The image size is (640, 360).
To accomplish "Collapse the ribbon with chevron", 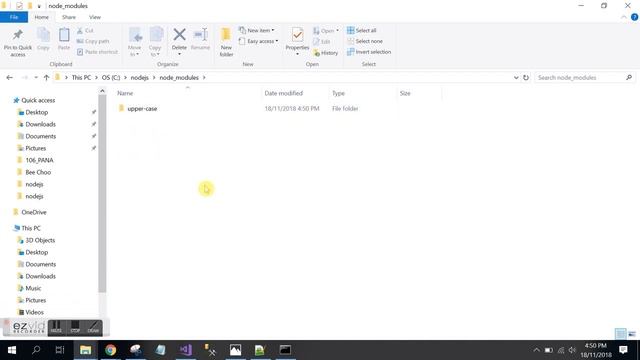I will point(624,17).
